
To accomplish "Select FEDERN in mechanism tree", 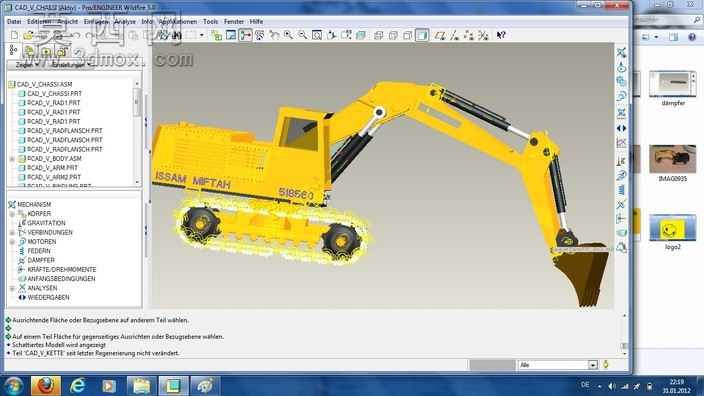I will coord(39,251).
